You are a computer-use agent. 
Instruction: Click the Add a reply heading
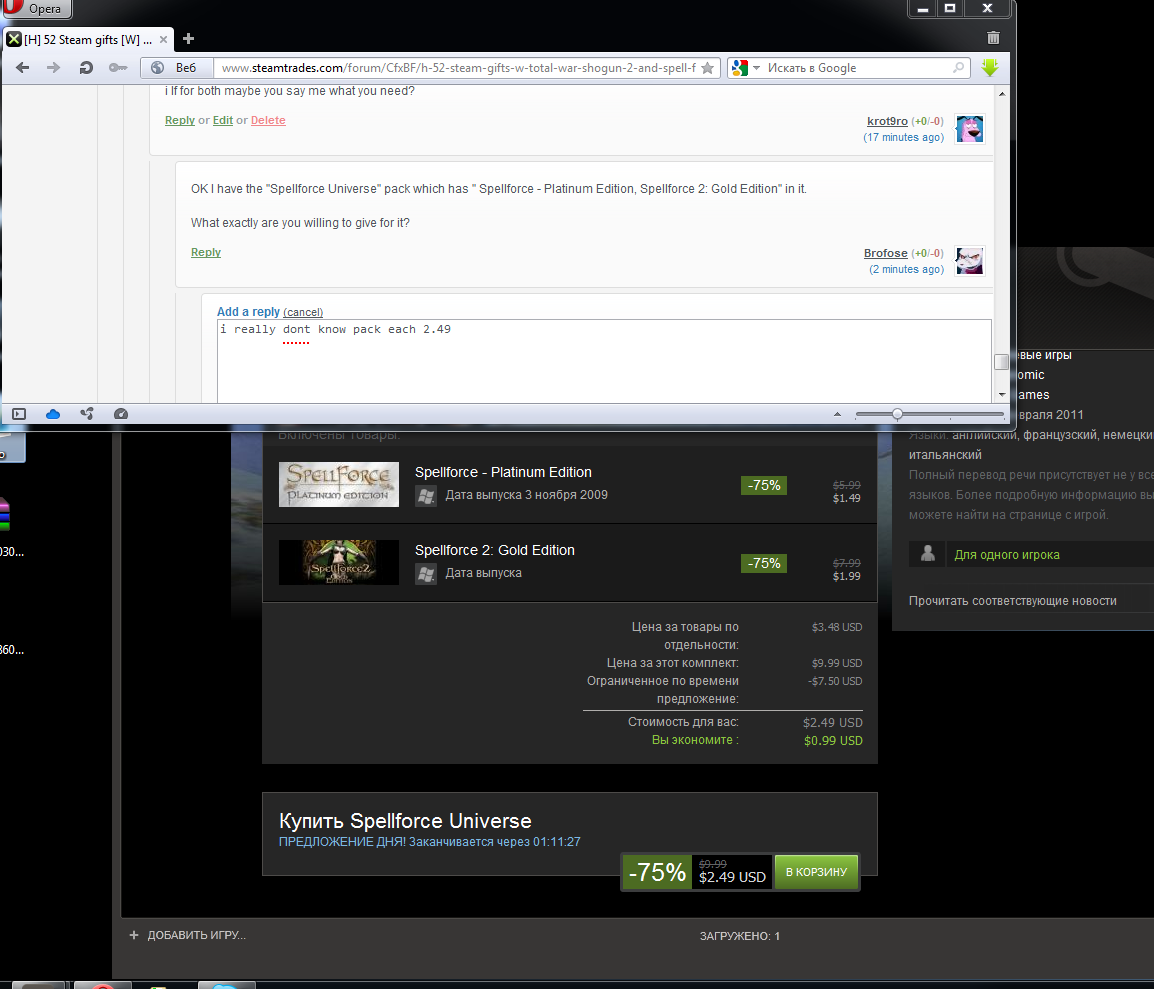click(248, 312)
